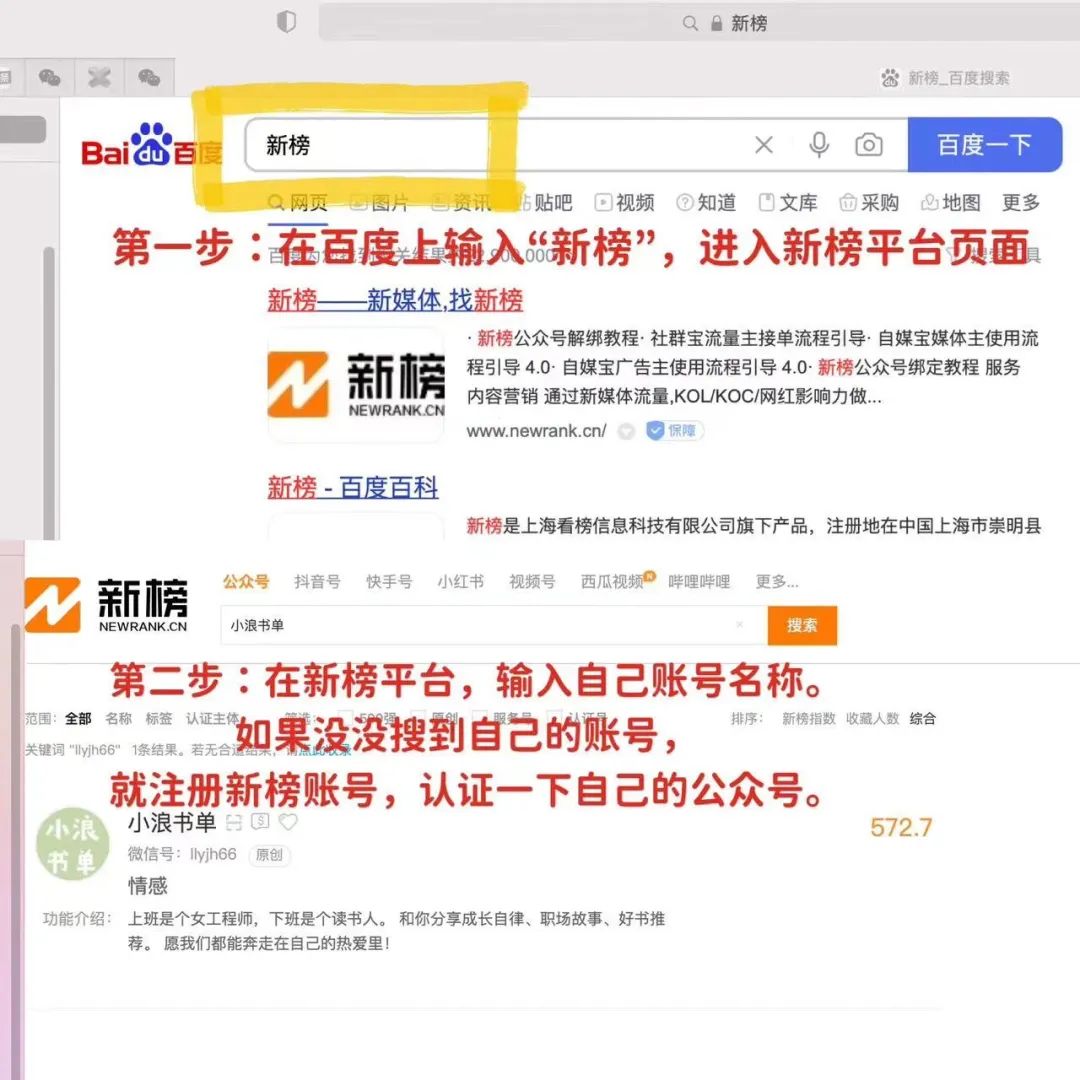1080x1080 pixels.
Task: Open the 新榜 - 百度百科 link
Action: tap(353, 487)
